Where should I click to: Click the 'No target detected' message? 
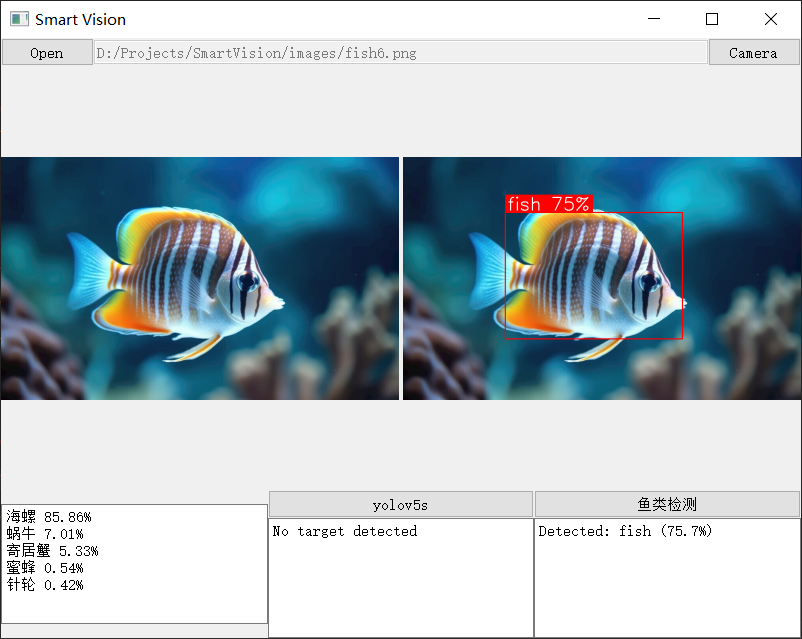[345, 531]
